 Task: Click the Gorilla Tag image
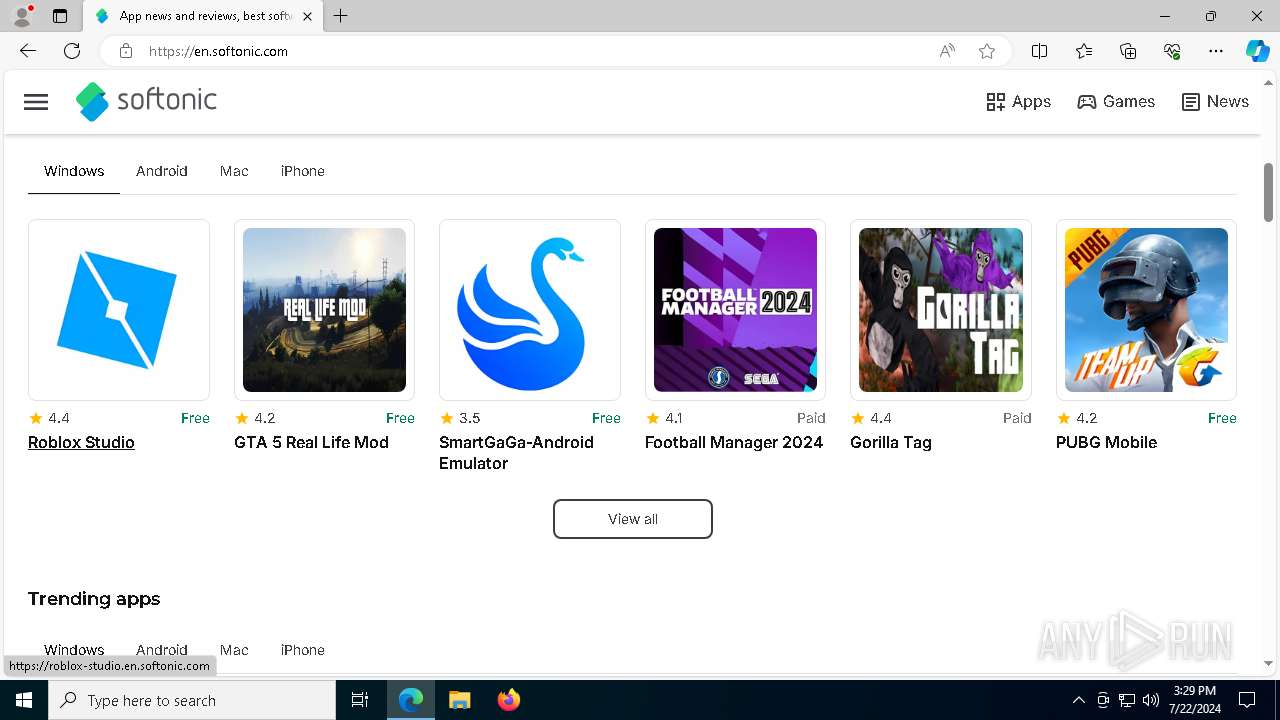pyautogui.click(x=941, y=310)
